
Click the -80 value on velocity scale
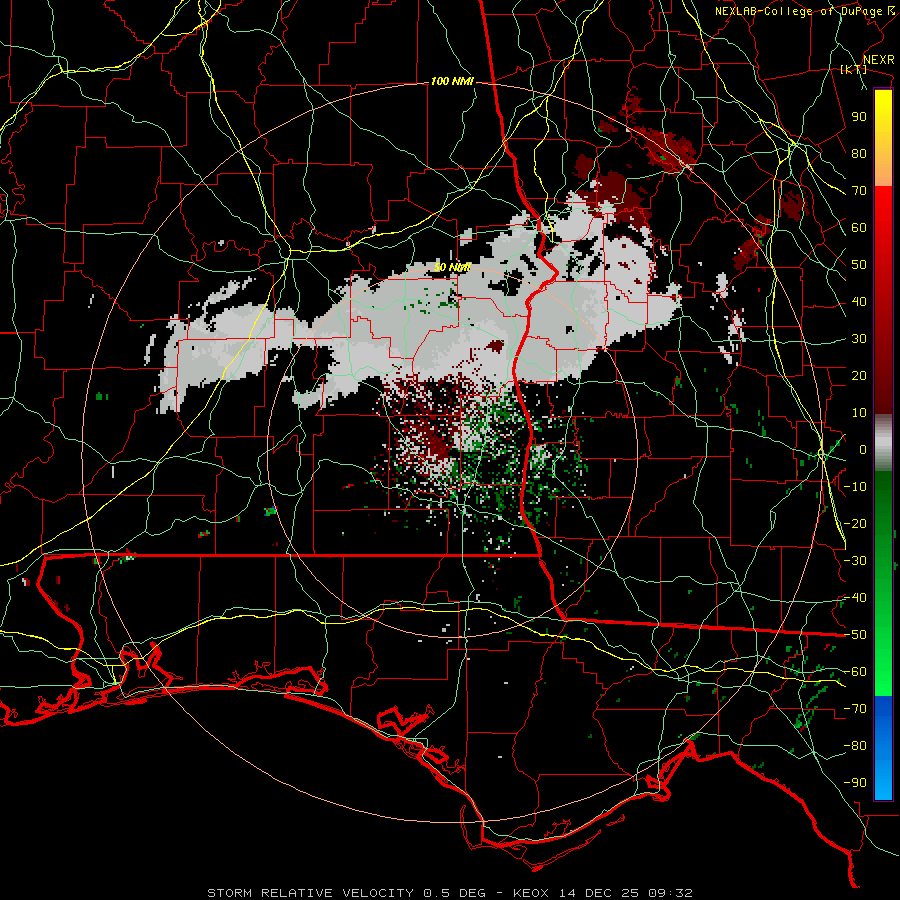coord(855,746)
